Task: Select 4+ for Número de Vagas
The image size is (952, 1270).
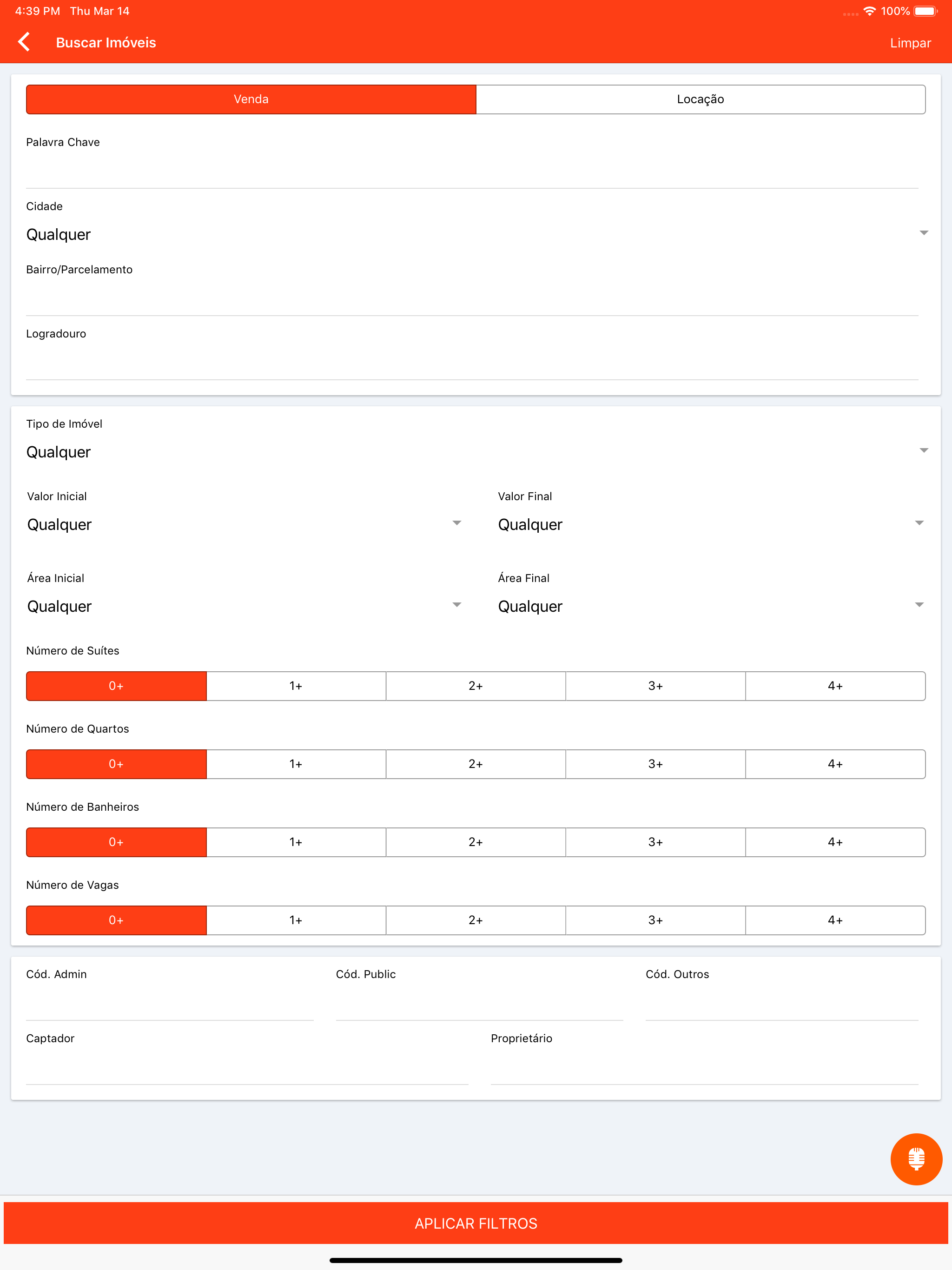Action: point(835,920)
